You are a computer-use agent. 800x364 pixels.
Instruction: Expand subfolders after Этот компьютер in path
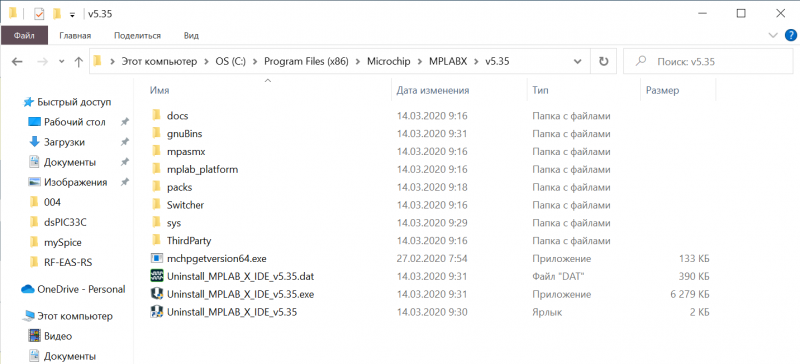point(206,62)
